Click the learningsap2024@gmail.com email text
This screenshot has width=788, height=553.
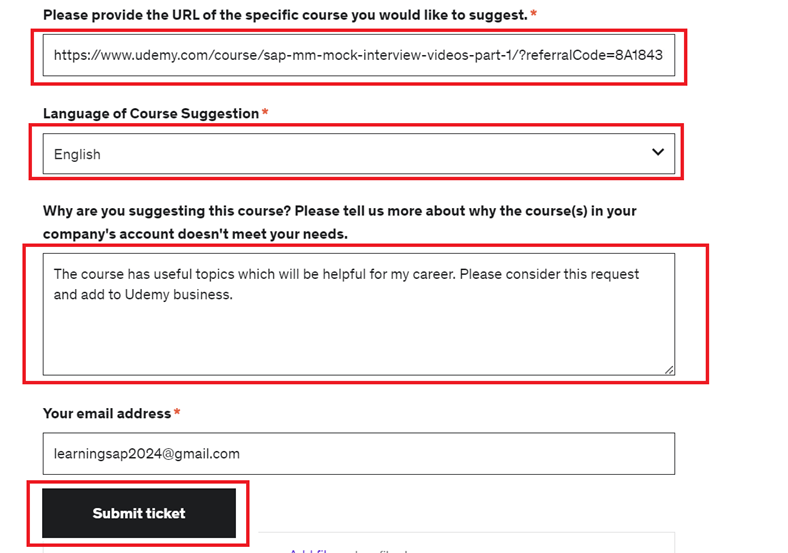147,453
